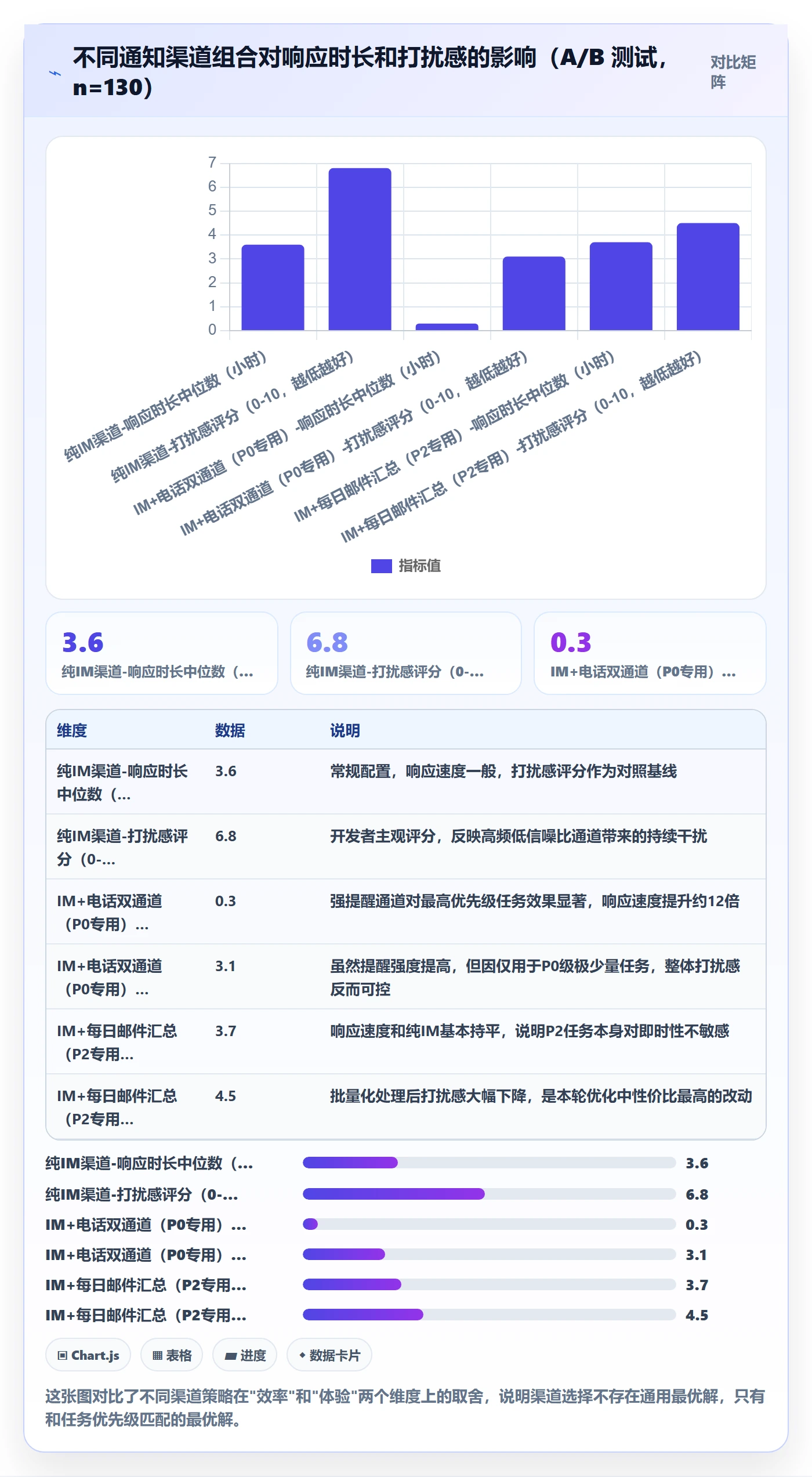The image size is (812, 1477).
Task: Click the 数据卡片 tag chip
Action: pos(329,1355)
